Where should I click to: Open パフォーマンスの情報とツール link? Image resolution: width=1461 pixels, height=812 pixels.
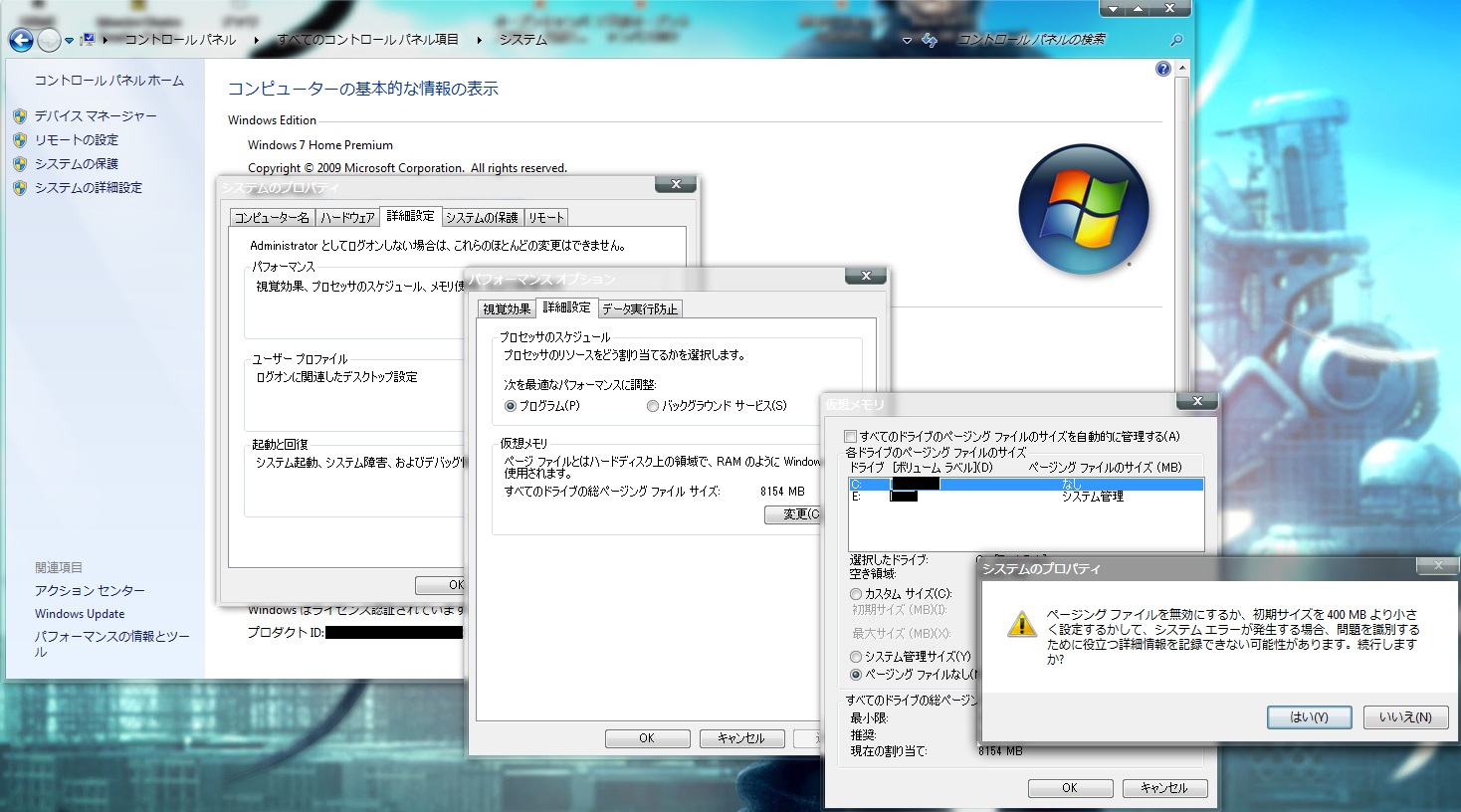click(x=111, y=644)
